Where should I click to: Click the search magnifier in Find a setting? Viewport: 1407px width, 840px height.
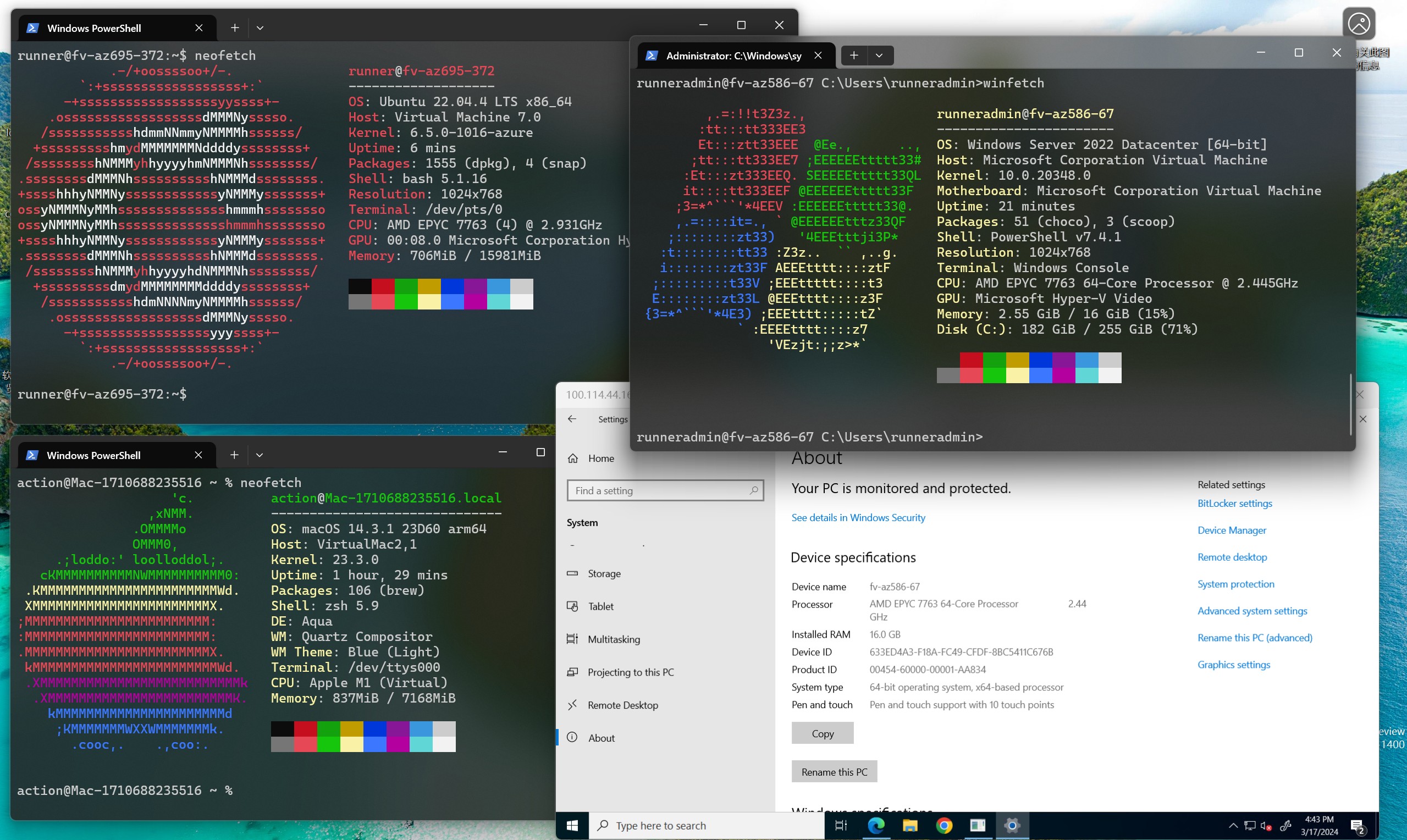click(753, 491)
